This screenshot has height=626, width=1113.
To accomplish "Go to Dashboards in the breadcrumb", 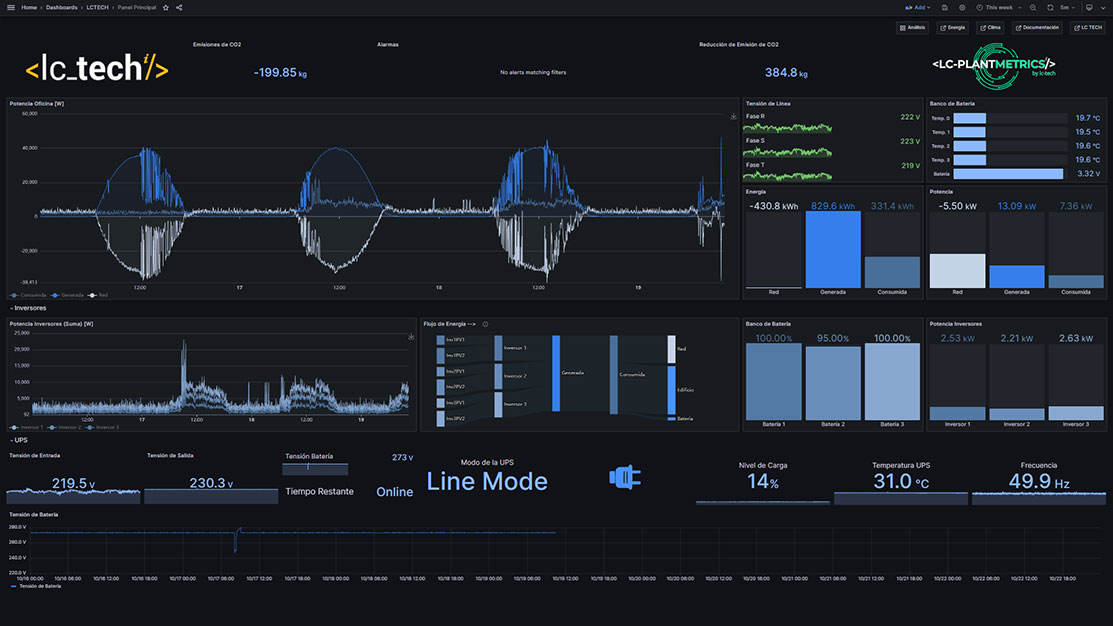I will (x=62, y=7).
